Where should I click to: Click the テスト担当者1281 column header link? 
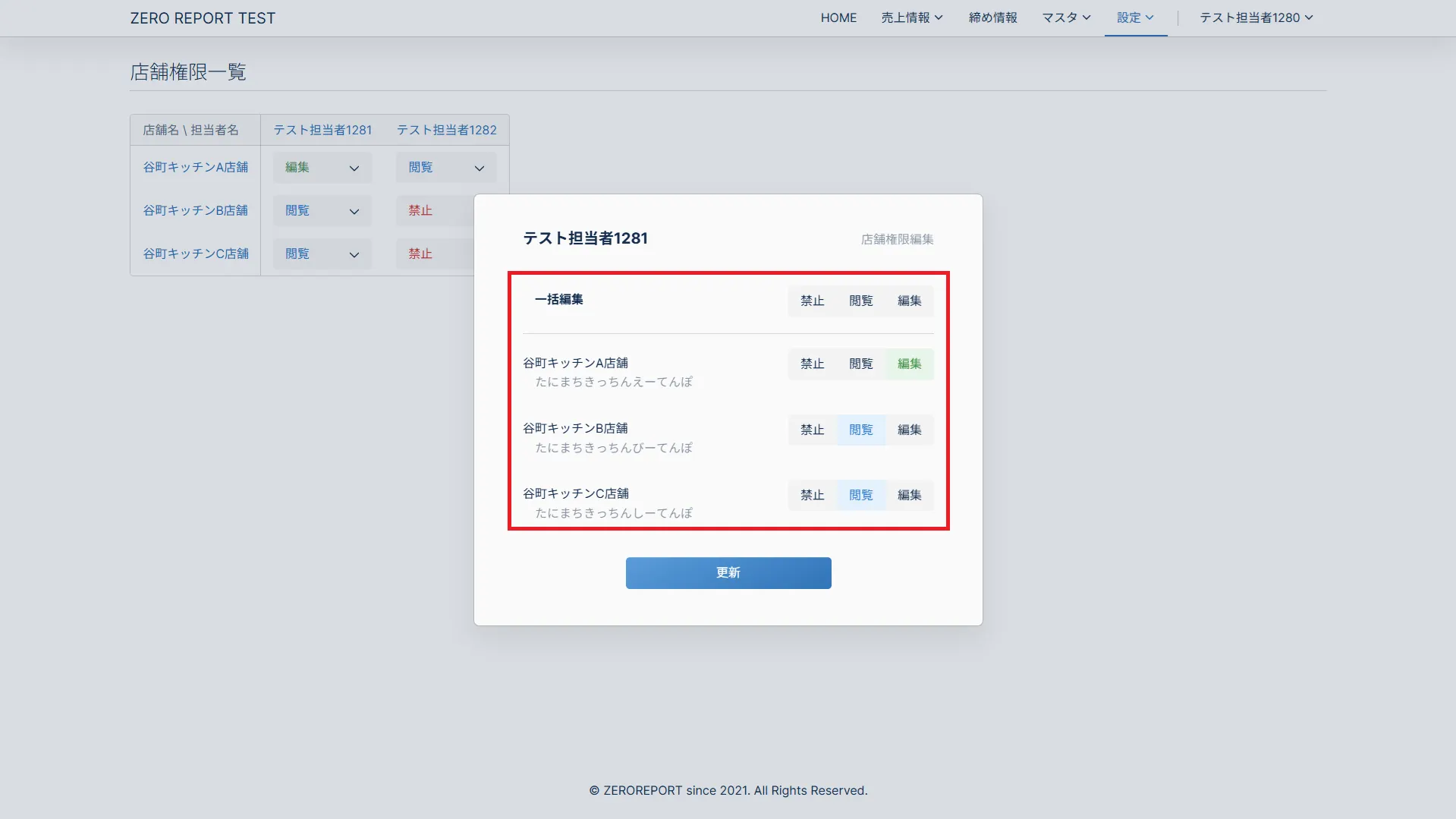click(322, 130)
